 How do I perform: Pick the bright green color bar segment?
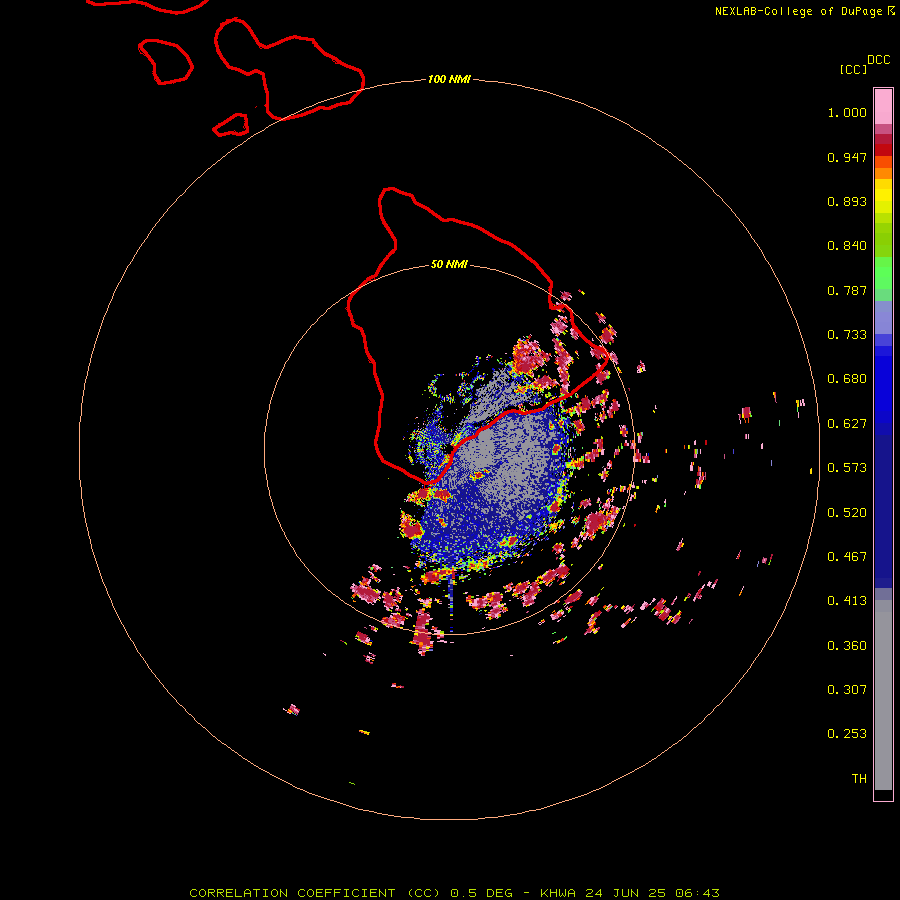883,273
